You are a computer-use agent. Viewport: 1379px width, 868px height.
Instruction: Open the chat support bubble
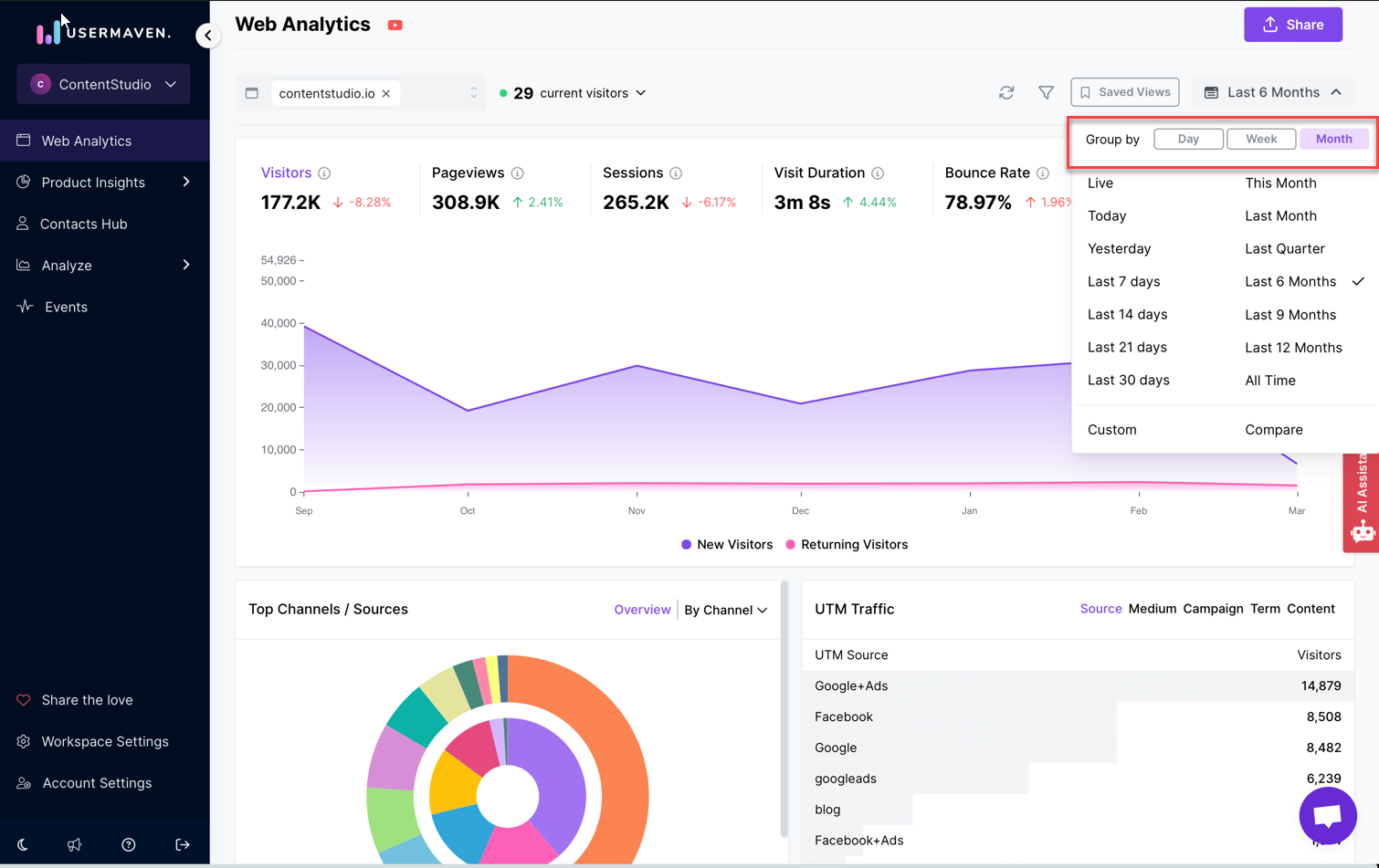(1327, 815)
